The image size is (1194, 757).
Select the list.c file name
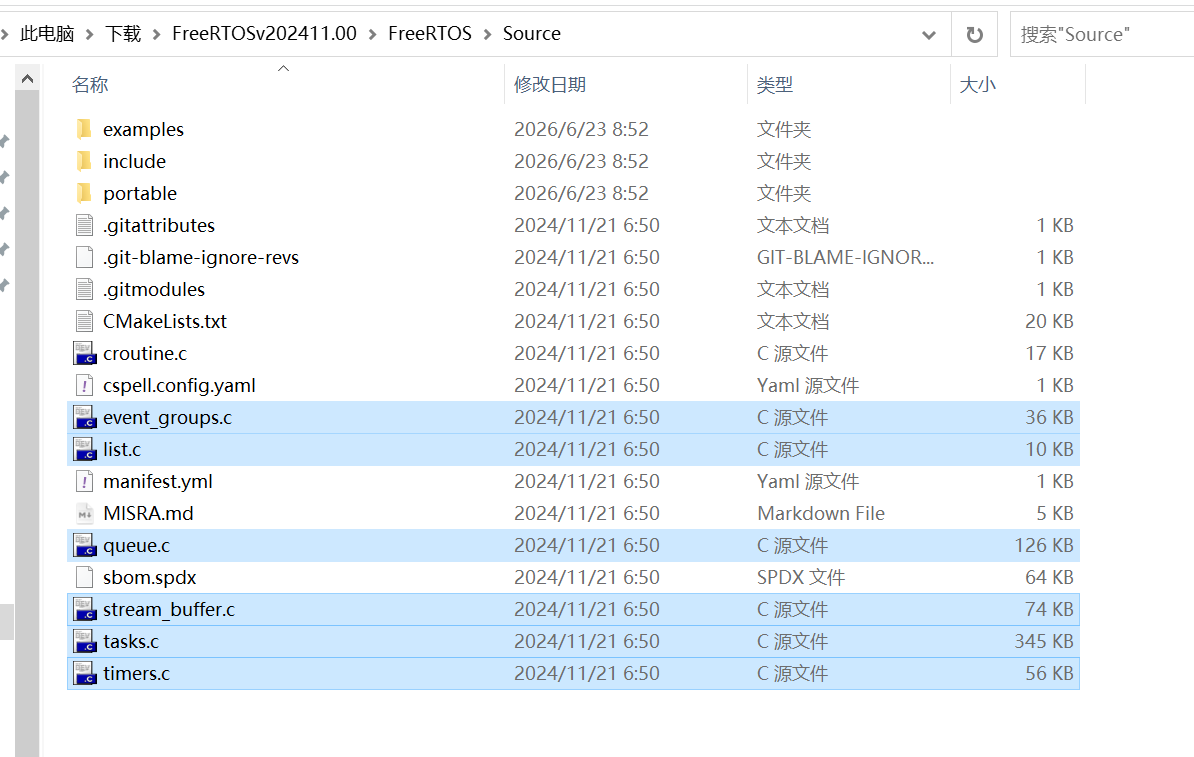pos(122,449)
